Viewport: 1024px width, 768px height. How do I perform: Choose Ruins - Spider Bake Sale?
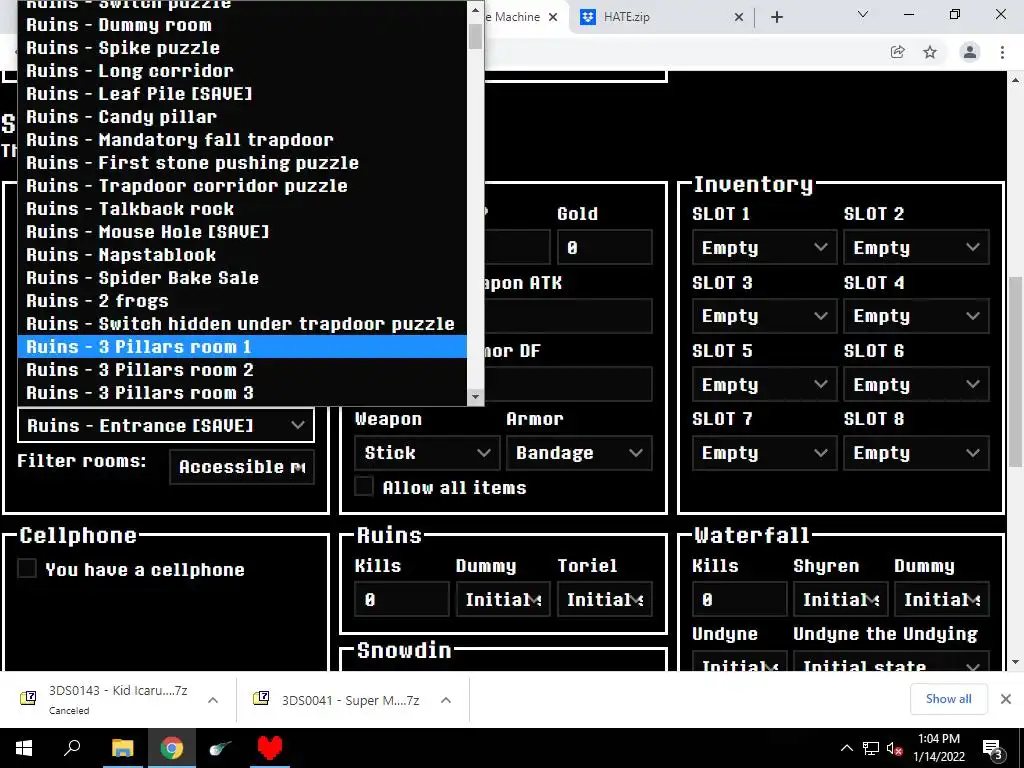tap(242, 278)
